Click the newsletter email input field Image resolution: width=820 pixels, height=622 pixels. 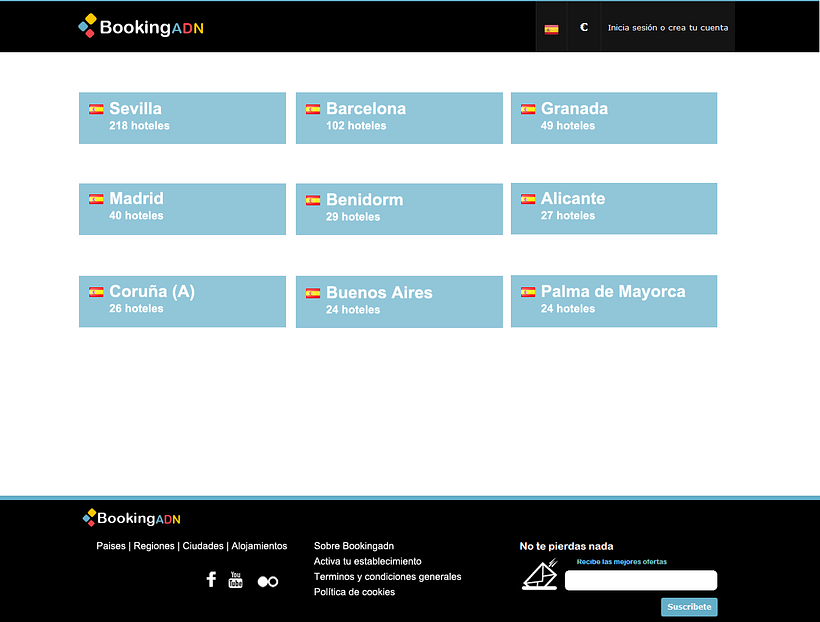(640, 580)
